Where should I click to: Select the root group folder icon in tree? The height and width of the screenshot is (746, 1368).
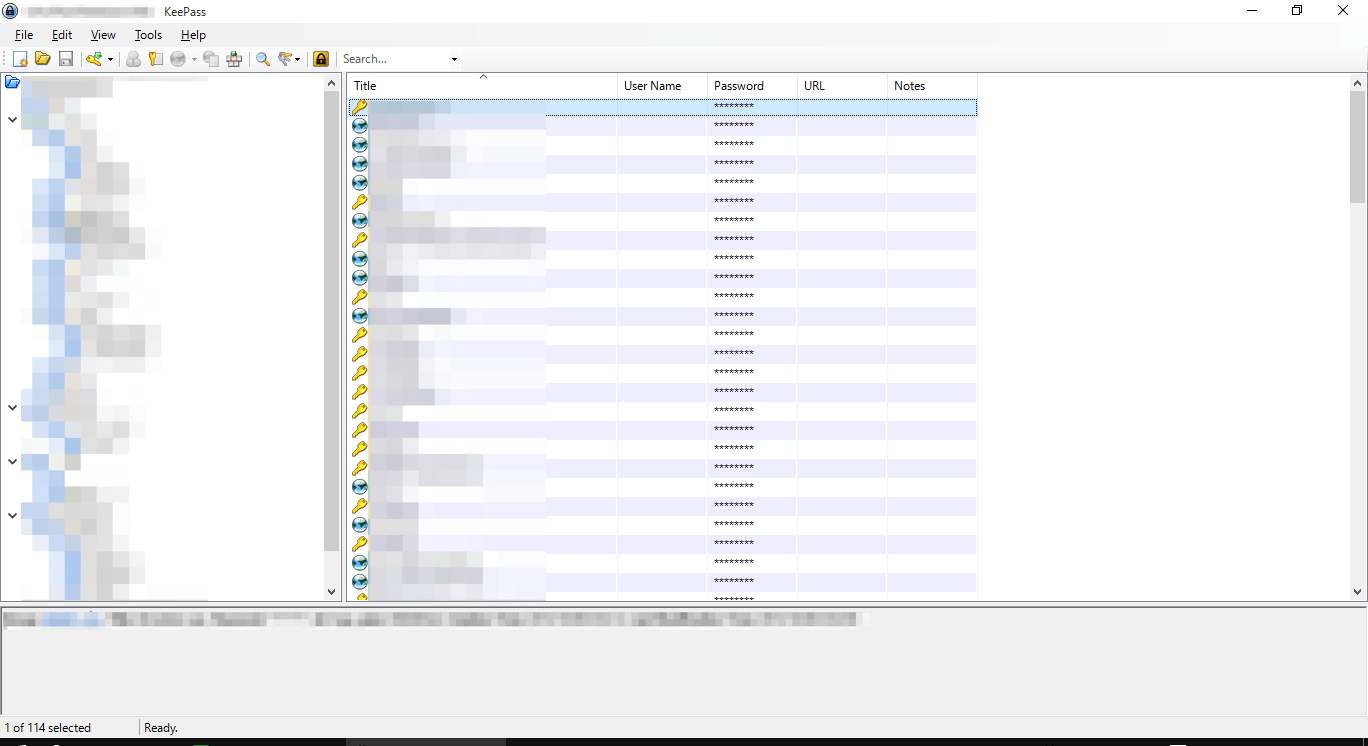click(12, 82)
